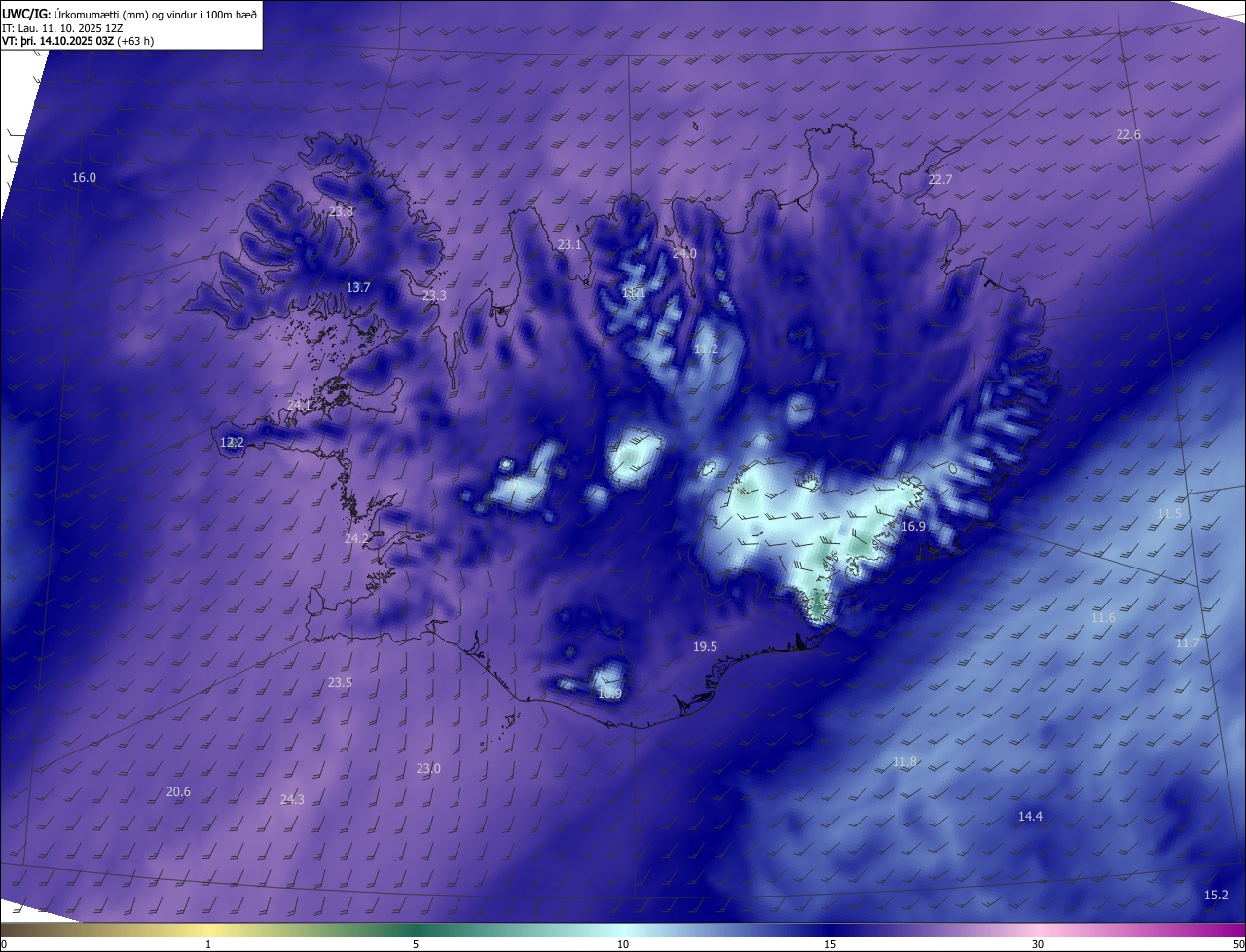The height and width of the screenshot is (952, 1246).
Task: Select the 11.7 value near the right edge
Action: point(1188,642)
